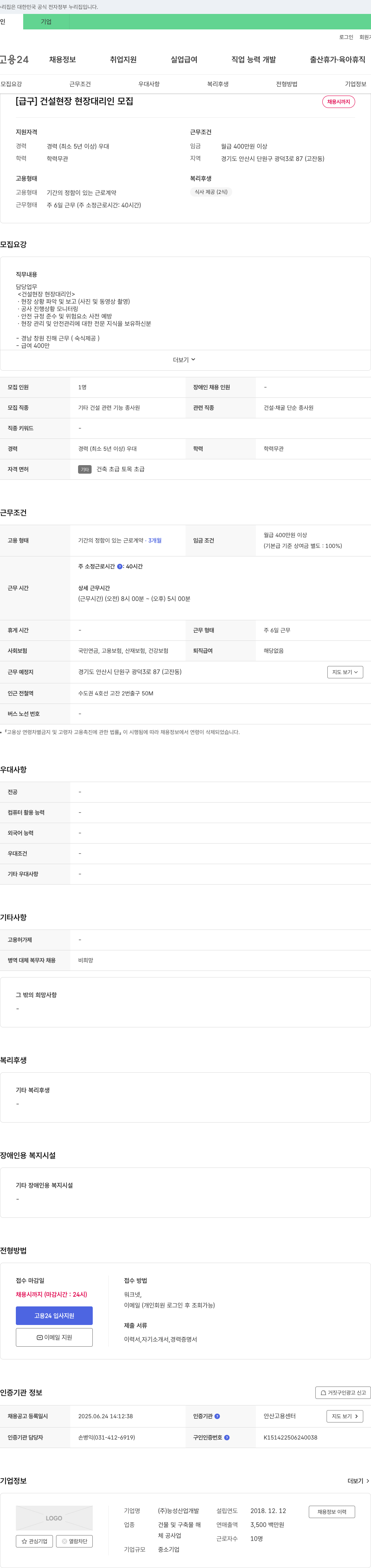Click the (주)능성산업개발 company name
The width and height of the screenshot is (371, 1568).
[x=178, y=1511]
